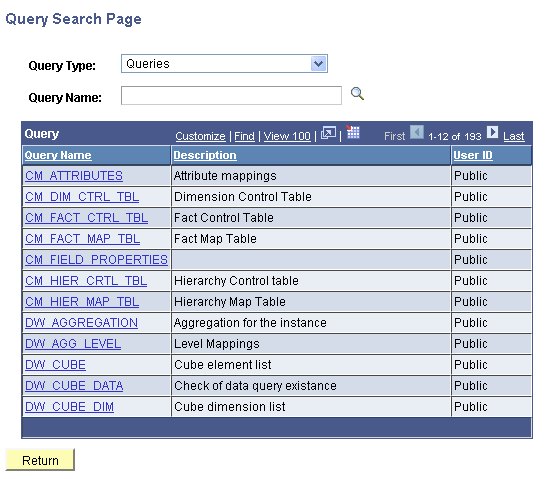Click the Find link in grid header
This screenshot has height=479, width=547.
[244, 136]
